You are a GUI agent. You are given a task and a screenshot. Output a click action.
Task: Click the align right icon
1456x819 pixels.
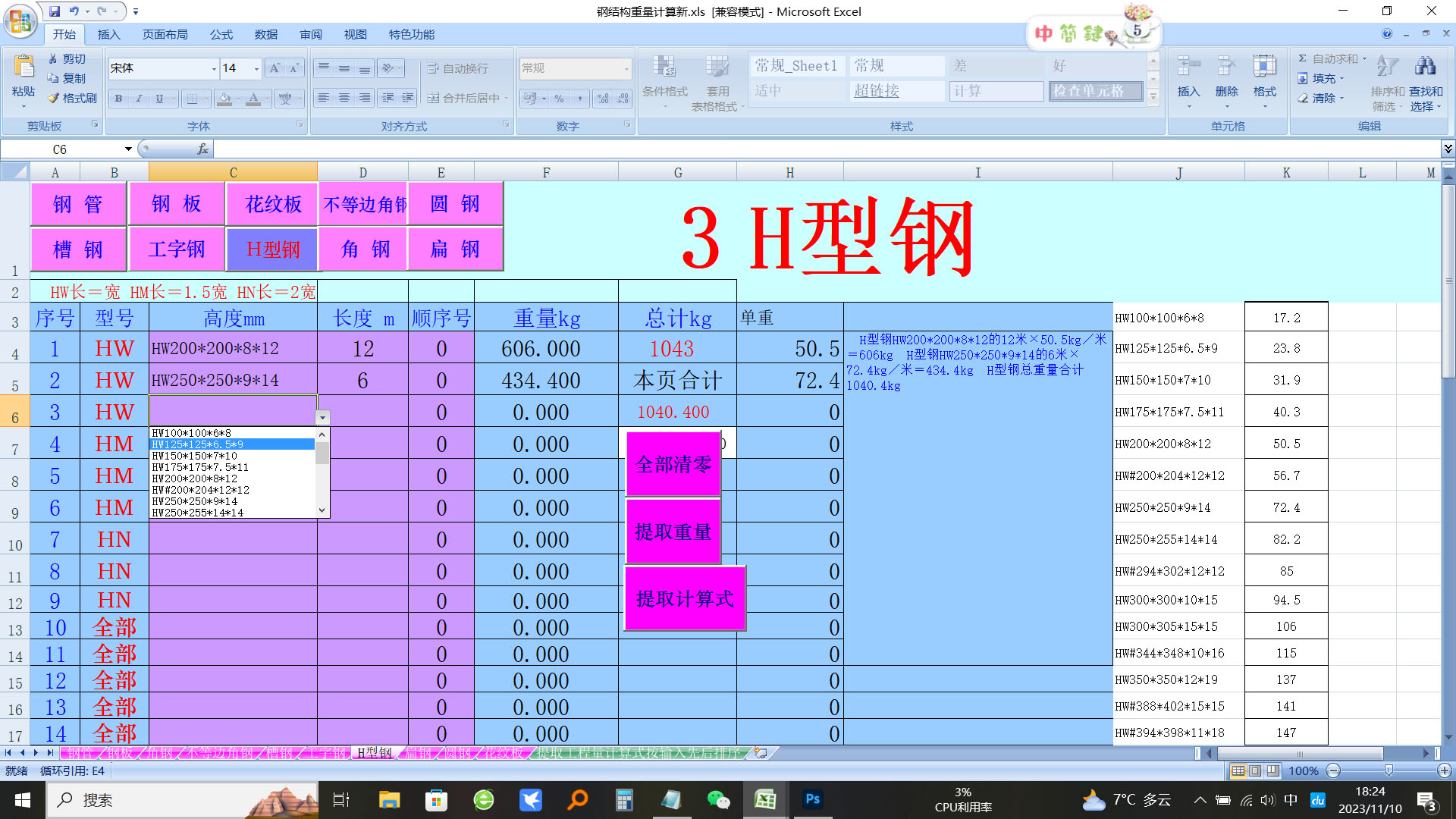pyautogui.click(x=365, y=98)
